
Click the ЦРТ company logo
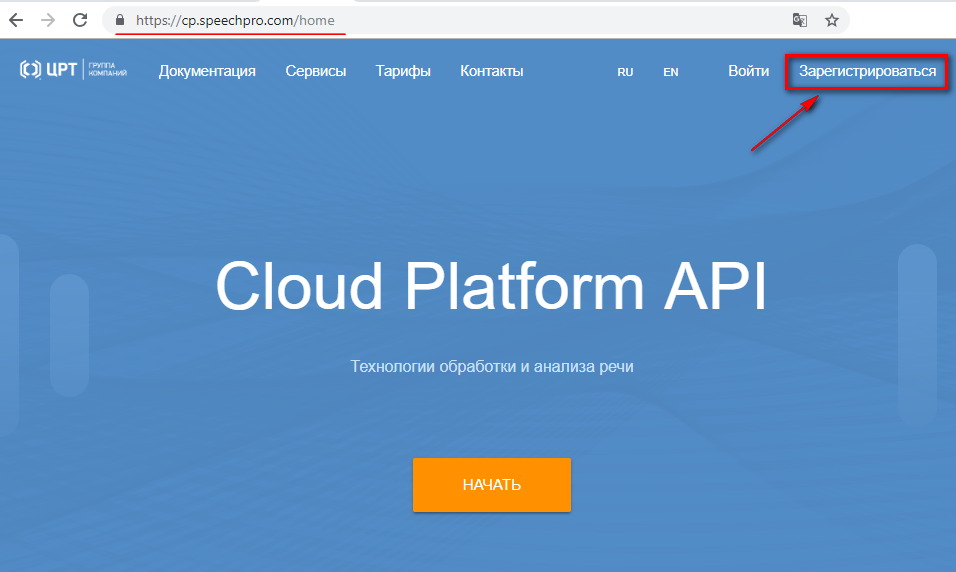tap(73, 70)
